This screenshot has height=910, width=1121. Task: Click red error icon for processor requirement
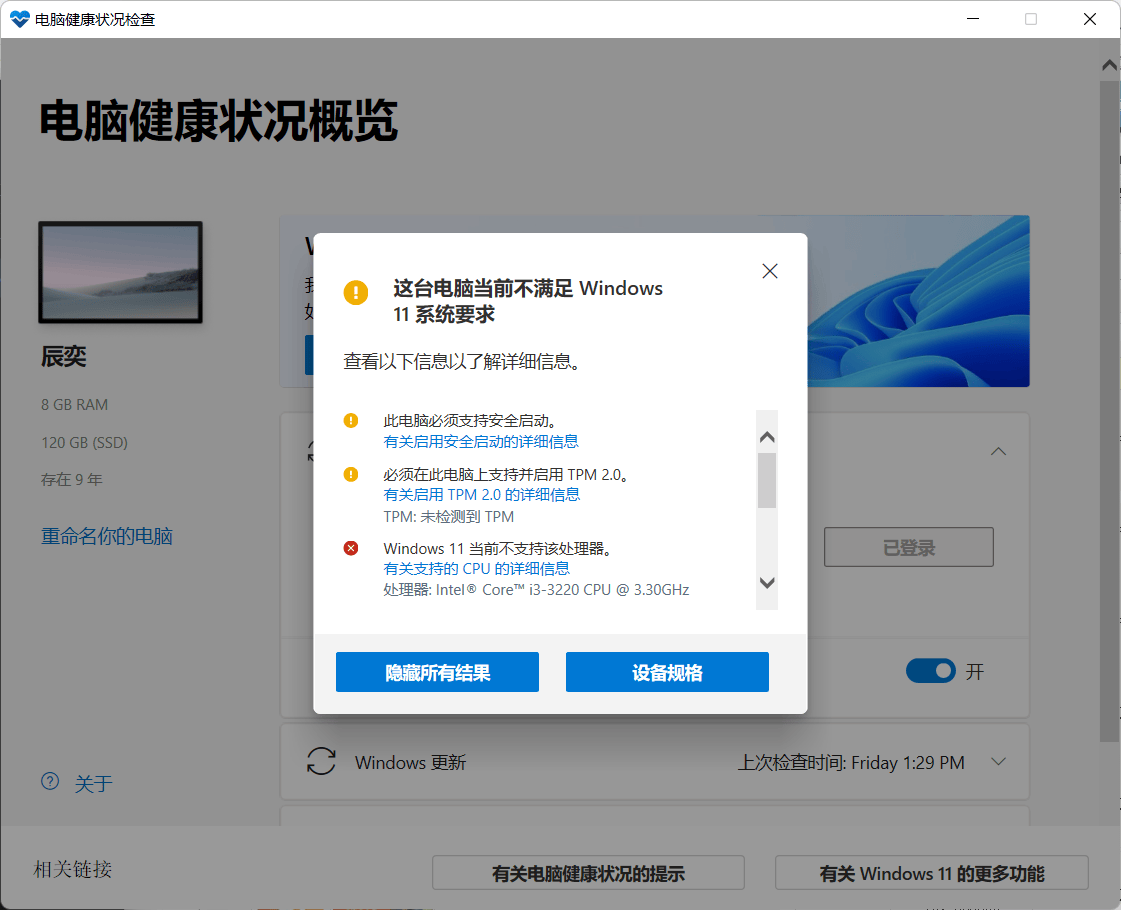[x=351, y=548]
